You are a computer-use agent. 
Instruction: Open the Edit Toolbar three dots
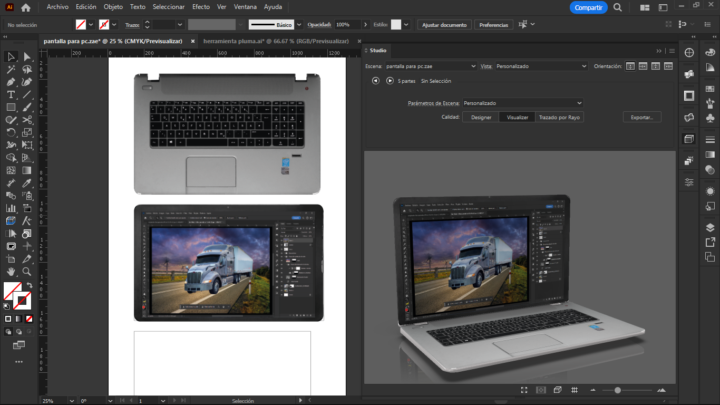pyautogui.click(x=19, y=362)
